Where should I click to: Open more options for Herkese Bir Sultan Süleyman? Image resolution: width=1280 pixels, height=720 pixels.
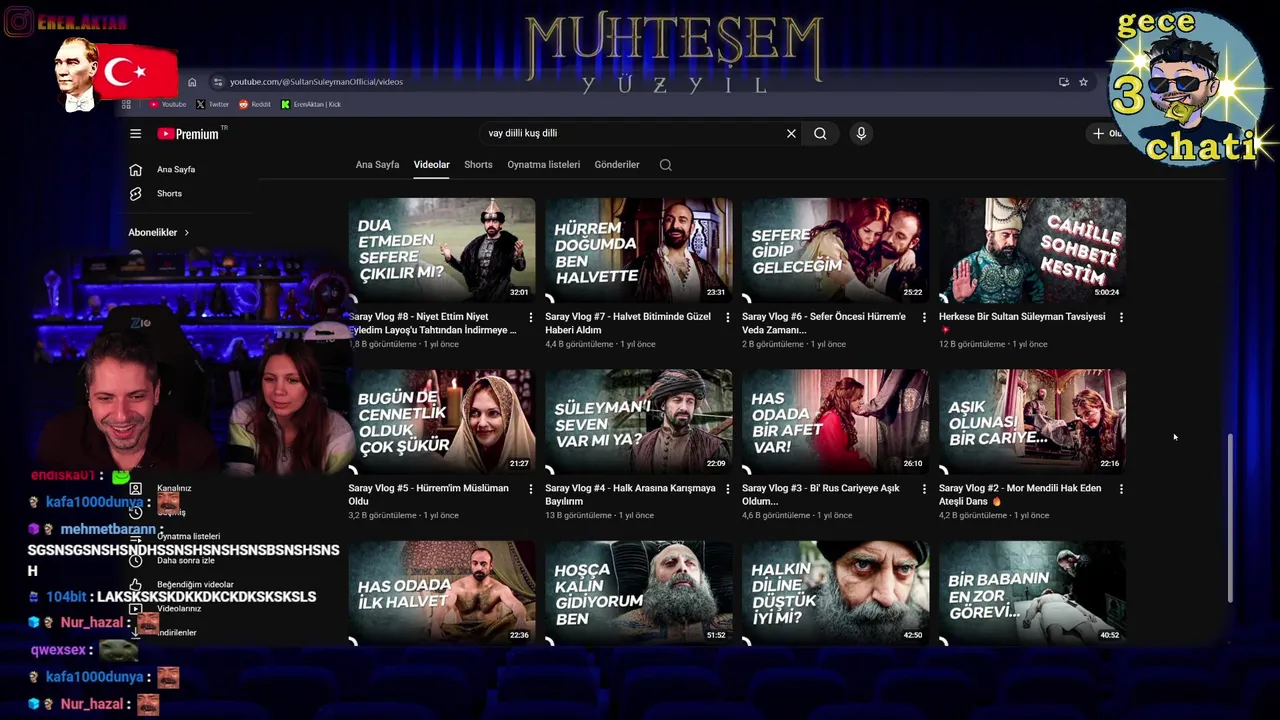coord(1121,317)
